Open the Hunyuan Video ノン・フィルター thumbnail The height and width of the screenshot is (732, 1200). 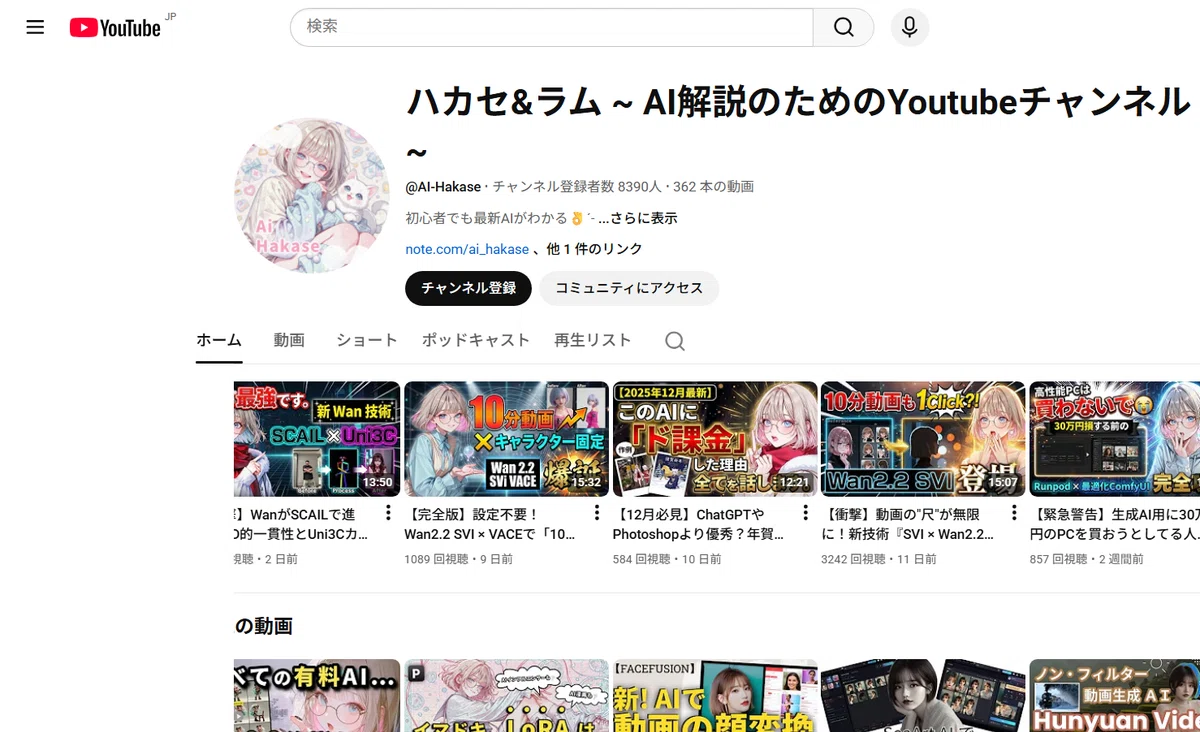point(1114,695)
